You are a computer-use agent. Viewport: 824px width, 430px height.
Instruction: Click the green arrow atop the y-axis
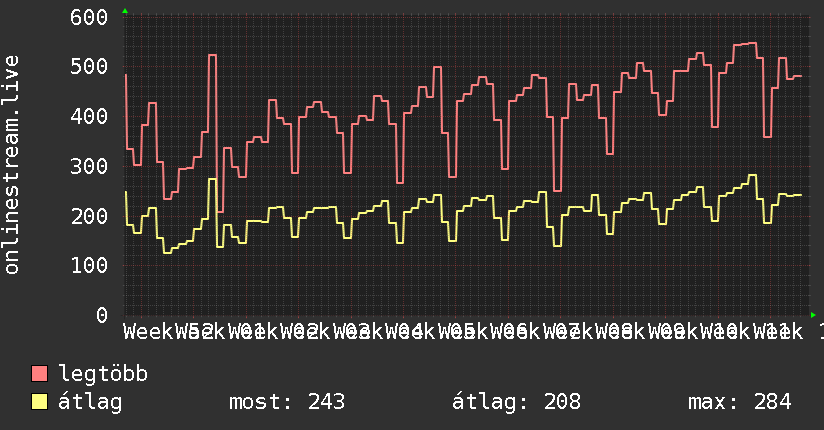(125, 11)
